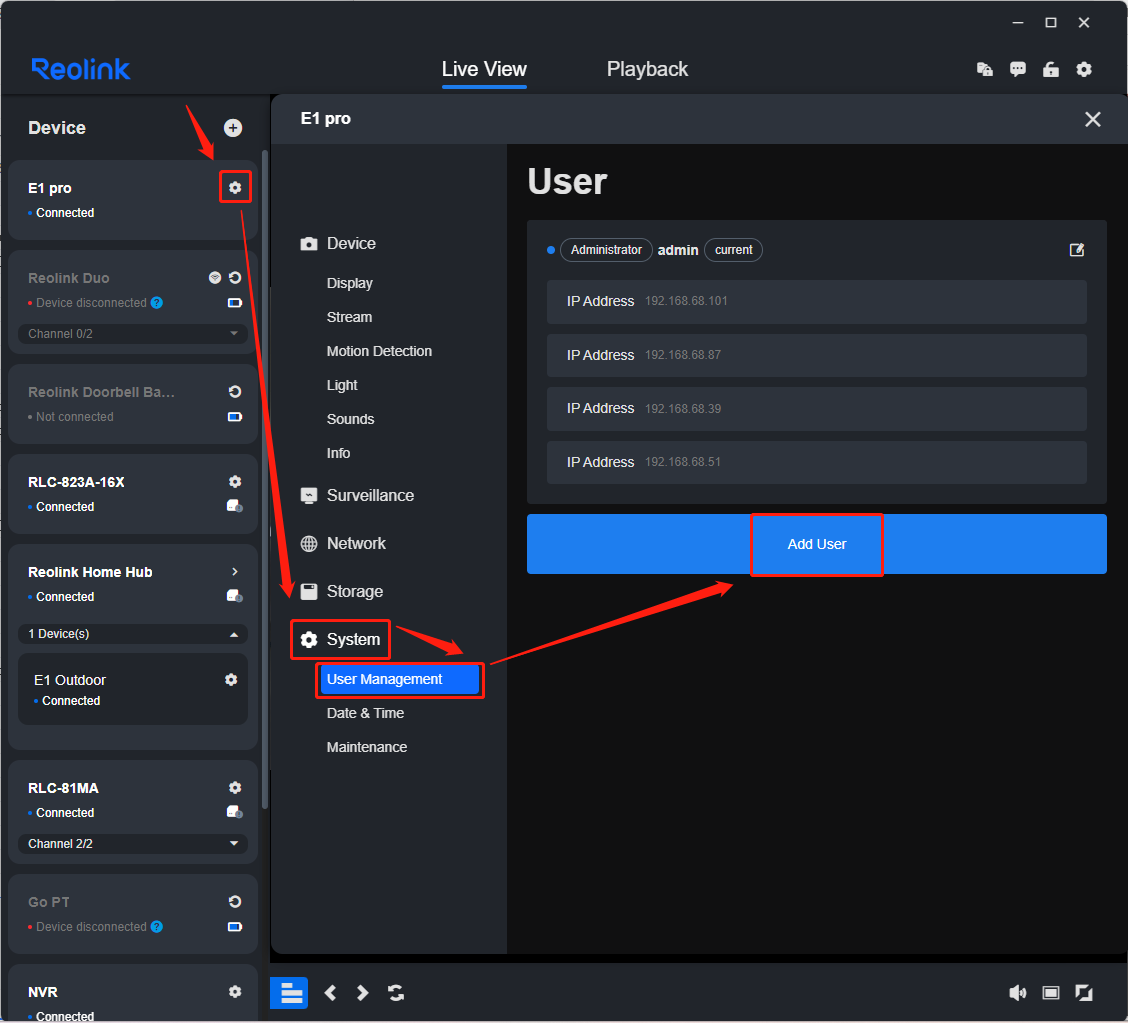1128x1023 pixels.
Task: Click storage icon on RLC-81MA card
Action: [235, 812]
